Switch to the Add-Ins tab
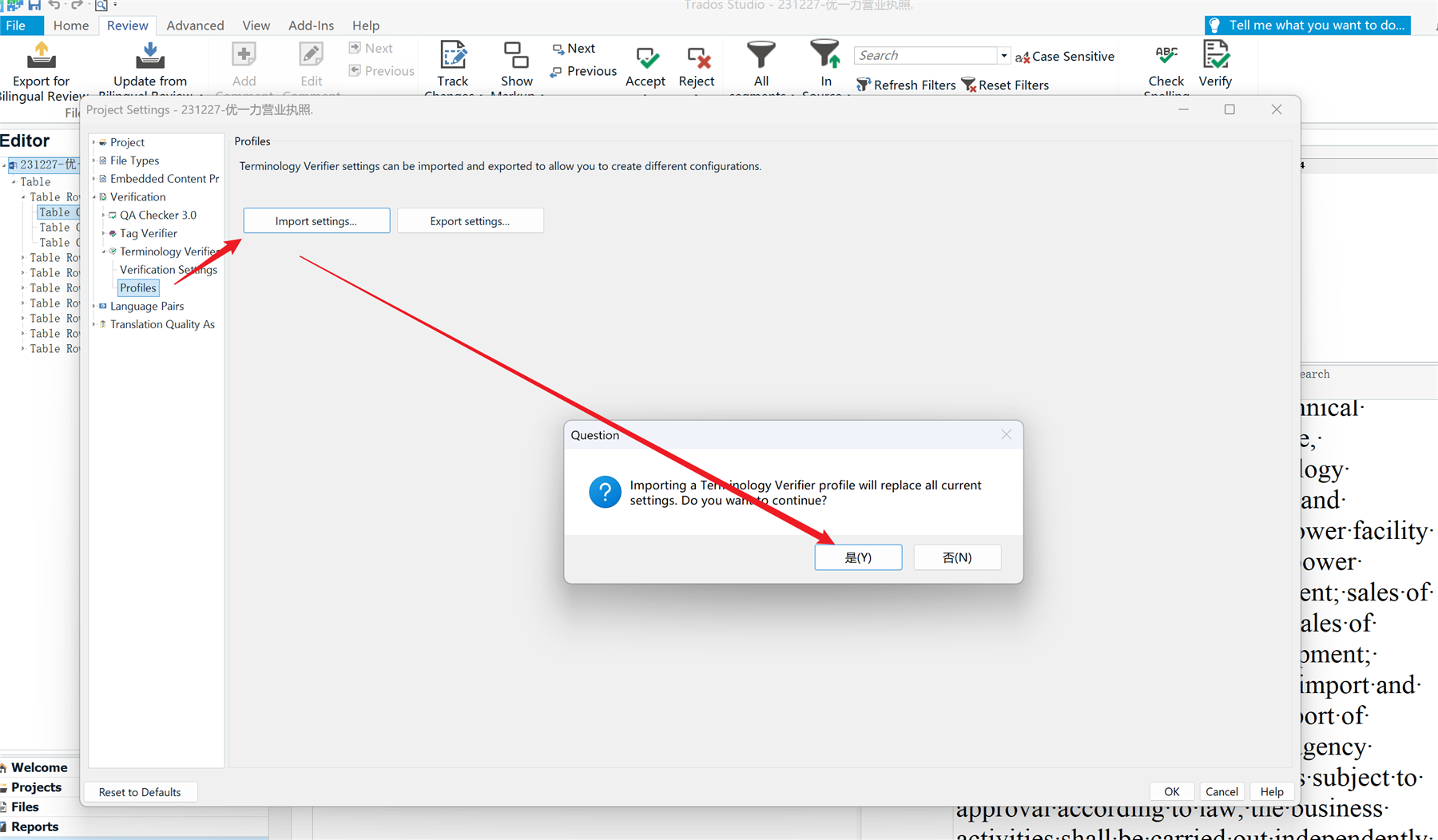 [x=311, y=26]
